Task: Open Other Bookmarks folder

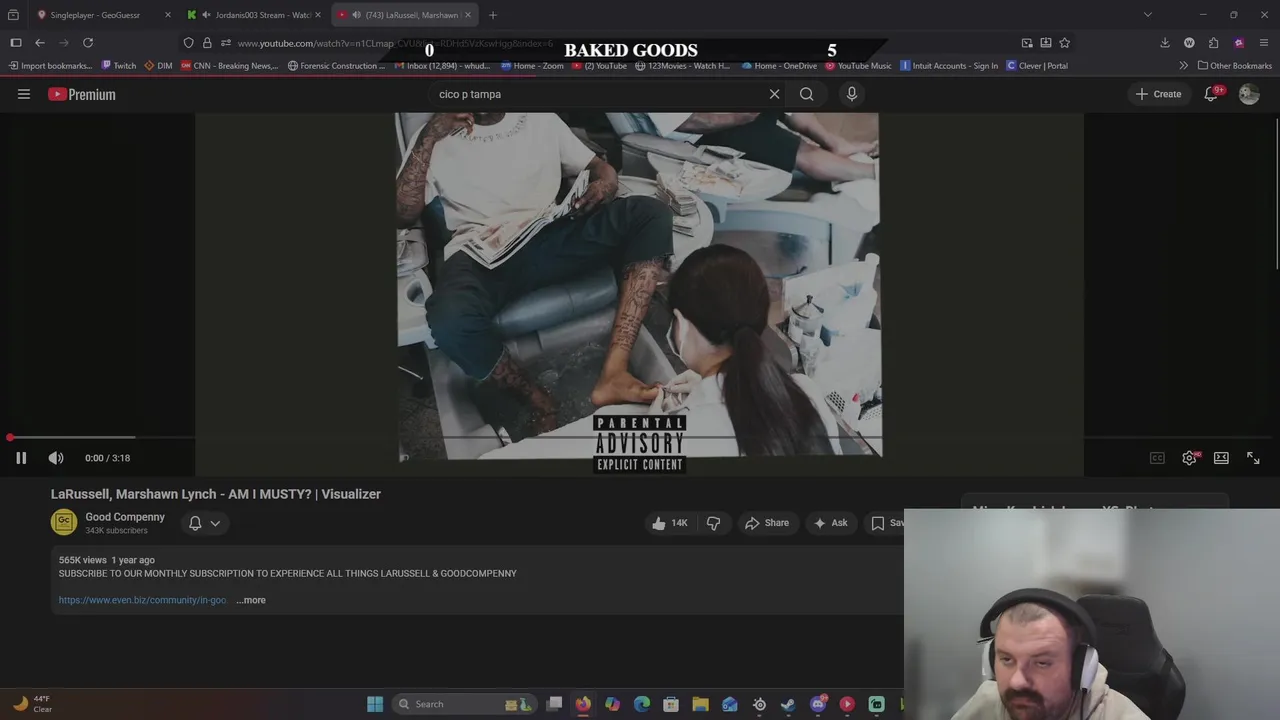Action: click(1235, 66)
